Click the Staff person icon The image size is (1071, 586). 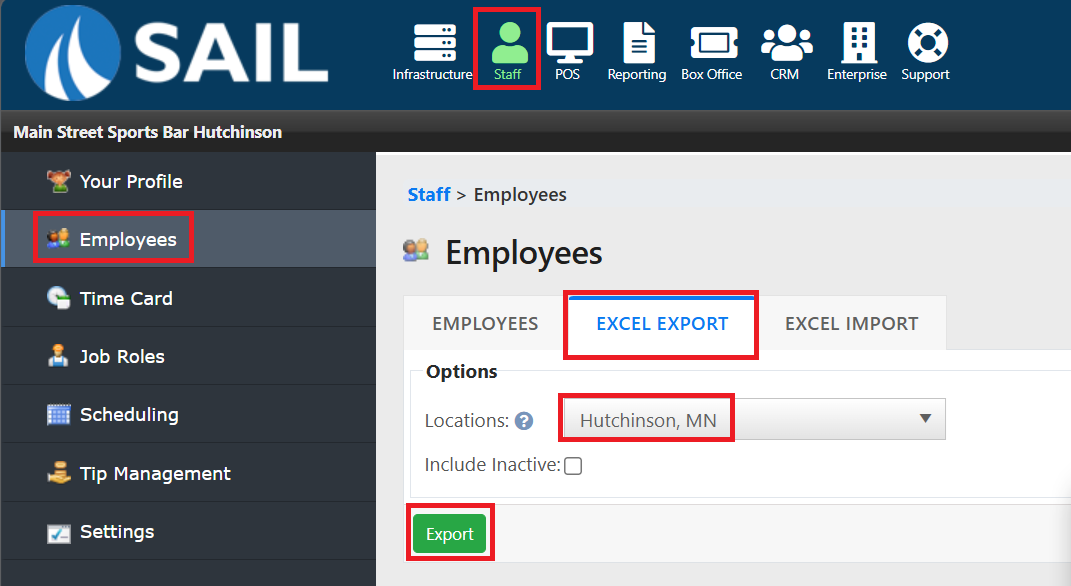tap(508, 43)
